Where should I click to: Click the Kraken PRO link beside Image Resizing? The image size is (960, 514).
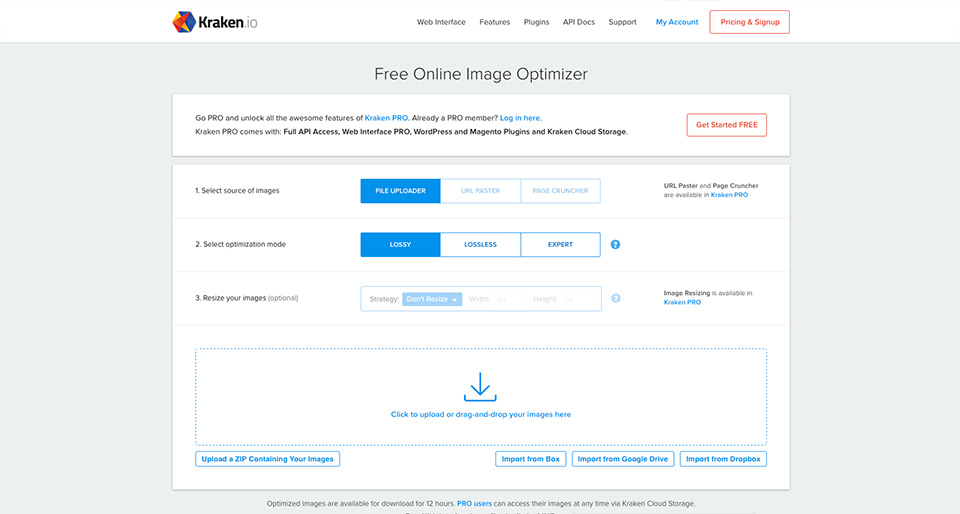click(x=682, y=302)
